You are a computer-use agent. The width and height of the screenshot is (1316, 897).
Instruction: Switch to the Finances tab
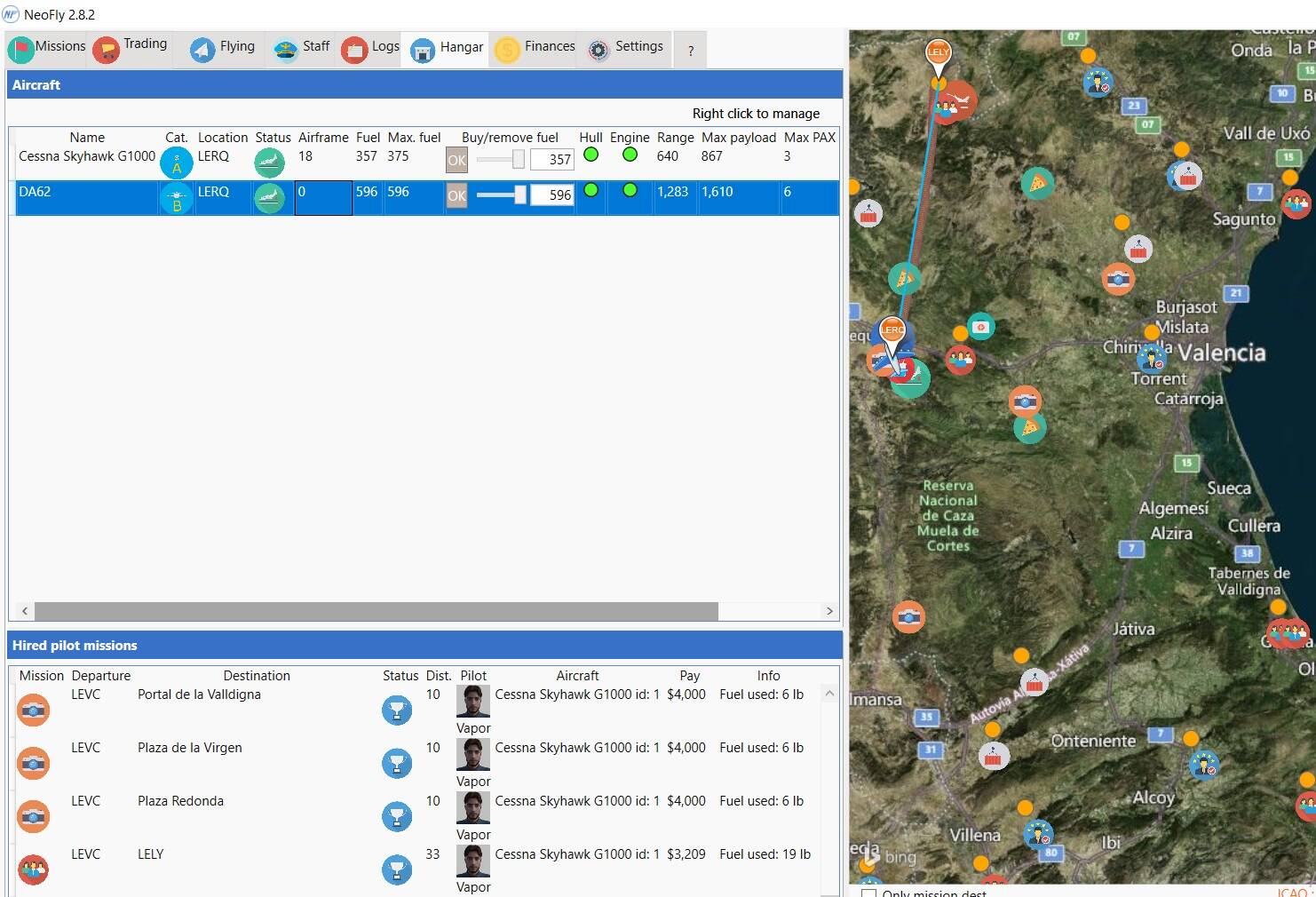535,48
